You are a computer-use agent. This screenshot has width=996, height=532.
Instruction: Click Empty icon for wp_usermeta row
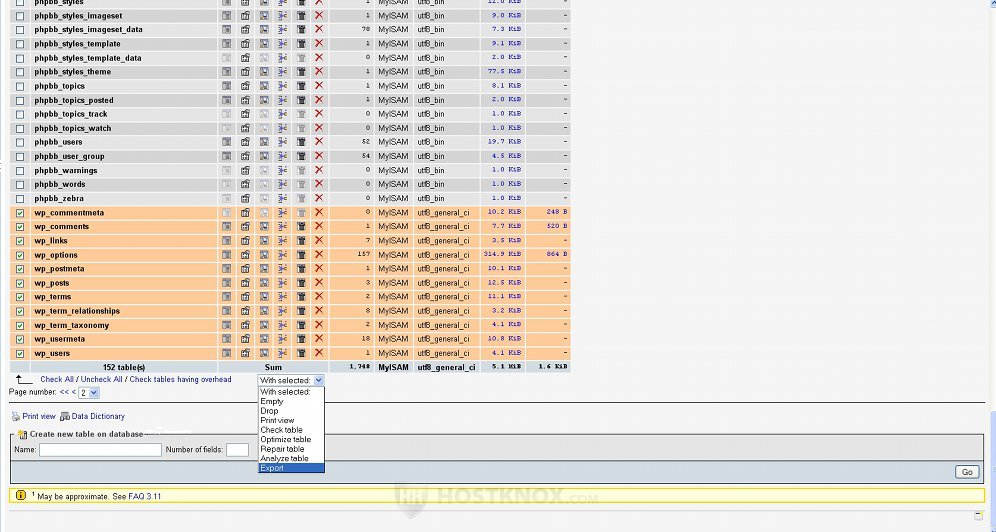pos(301,339)
